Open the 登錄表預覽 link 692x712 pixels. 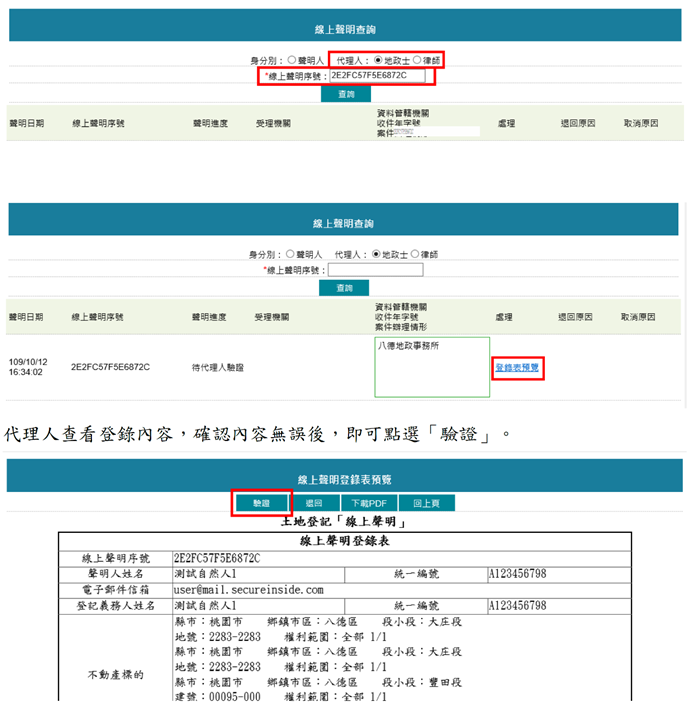pos(517,367)
